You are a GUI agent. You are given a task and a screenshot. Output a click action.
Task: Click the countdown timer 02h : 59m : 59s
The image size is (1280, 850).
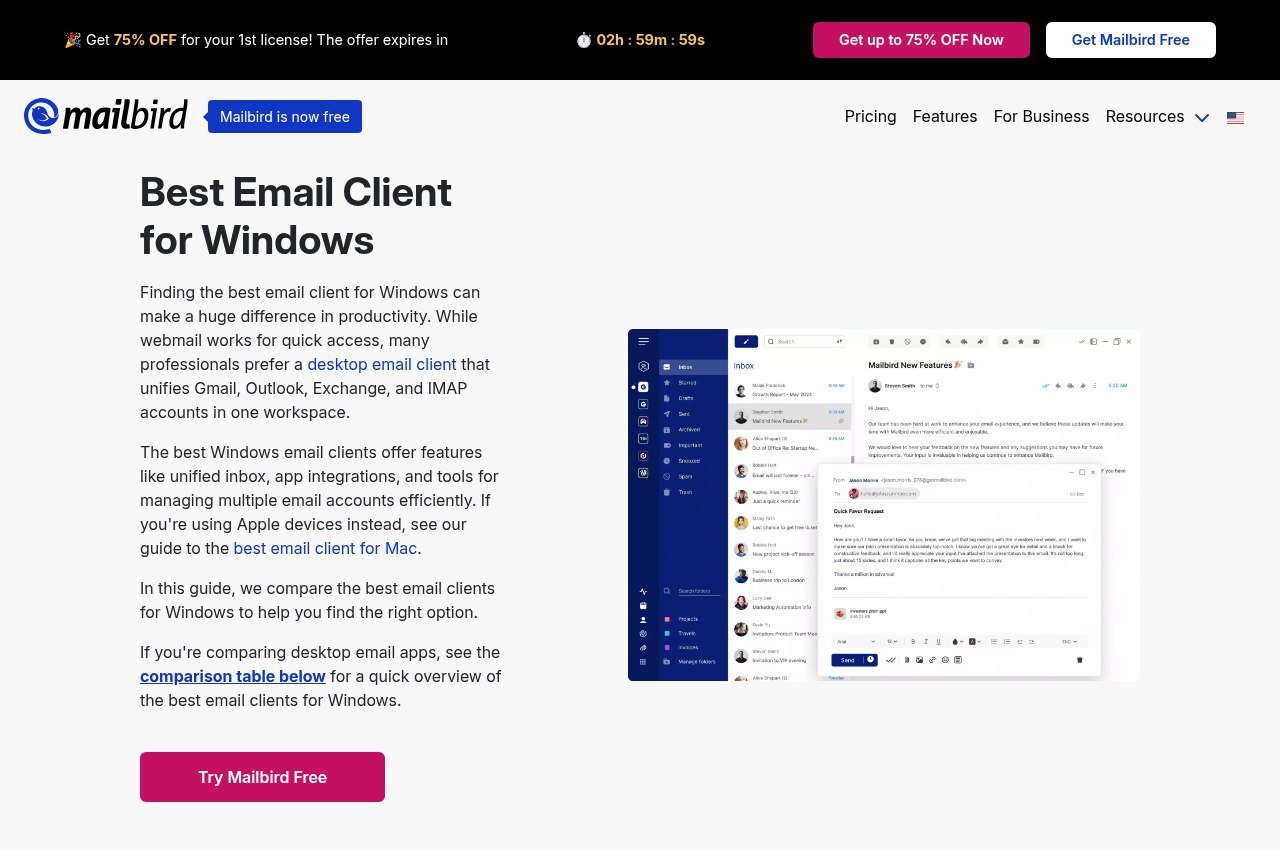point(640,40)
